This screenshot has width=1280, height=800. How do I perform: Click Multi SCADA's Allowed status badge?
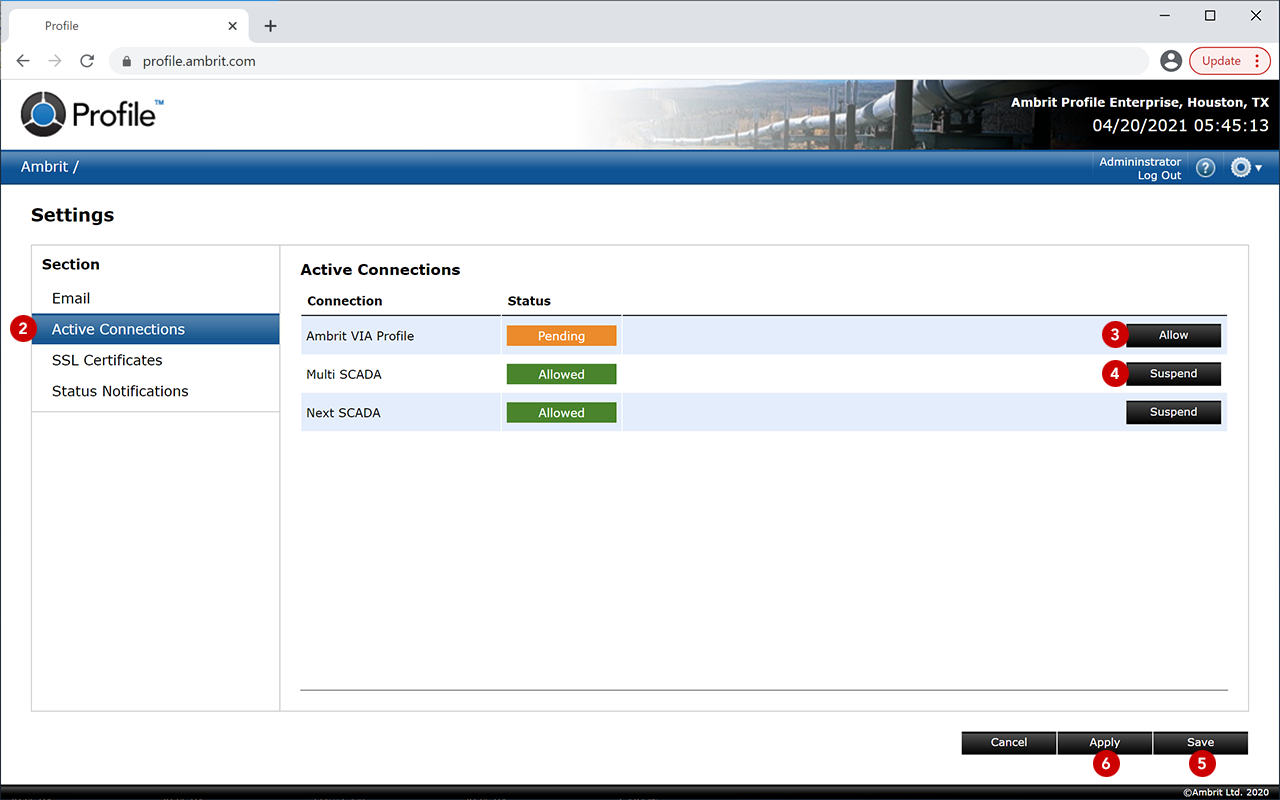pyautogui.click(x=561, y=374)
